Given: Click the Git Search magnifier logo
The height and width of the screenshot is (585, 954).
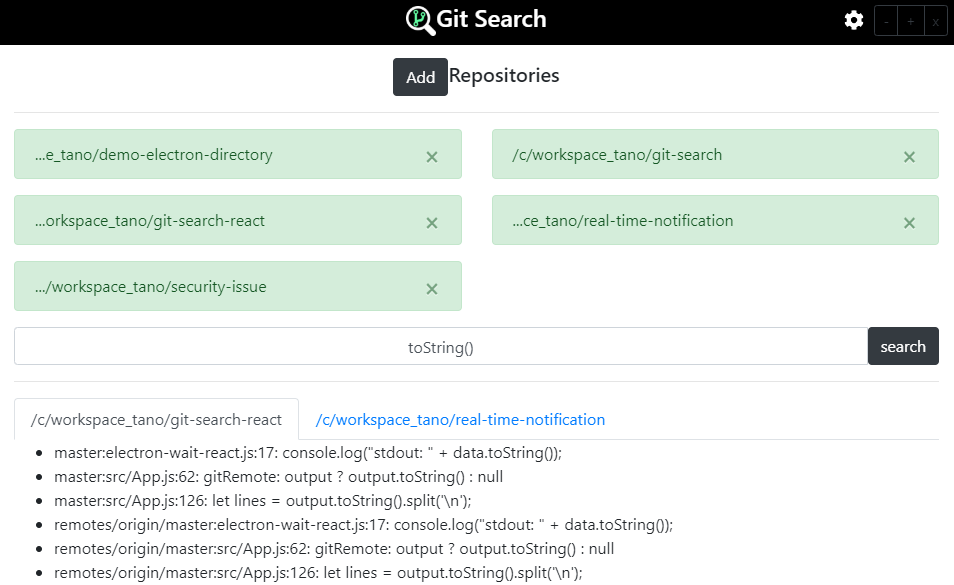Looking at the screenshot, I should 419,19.
